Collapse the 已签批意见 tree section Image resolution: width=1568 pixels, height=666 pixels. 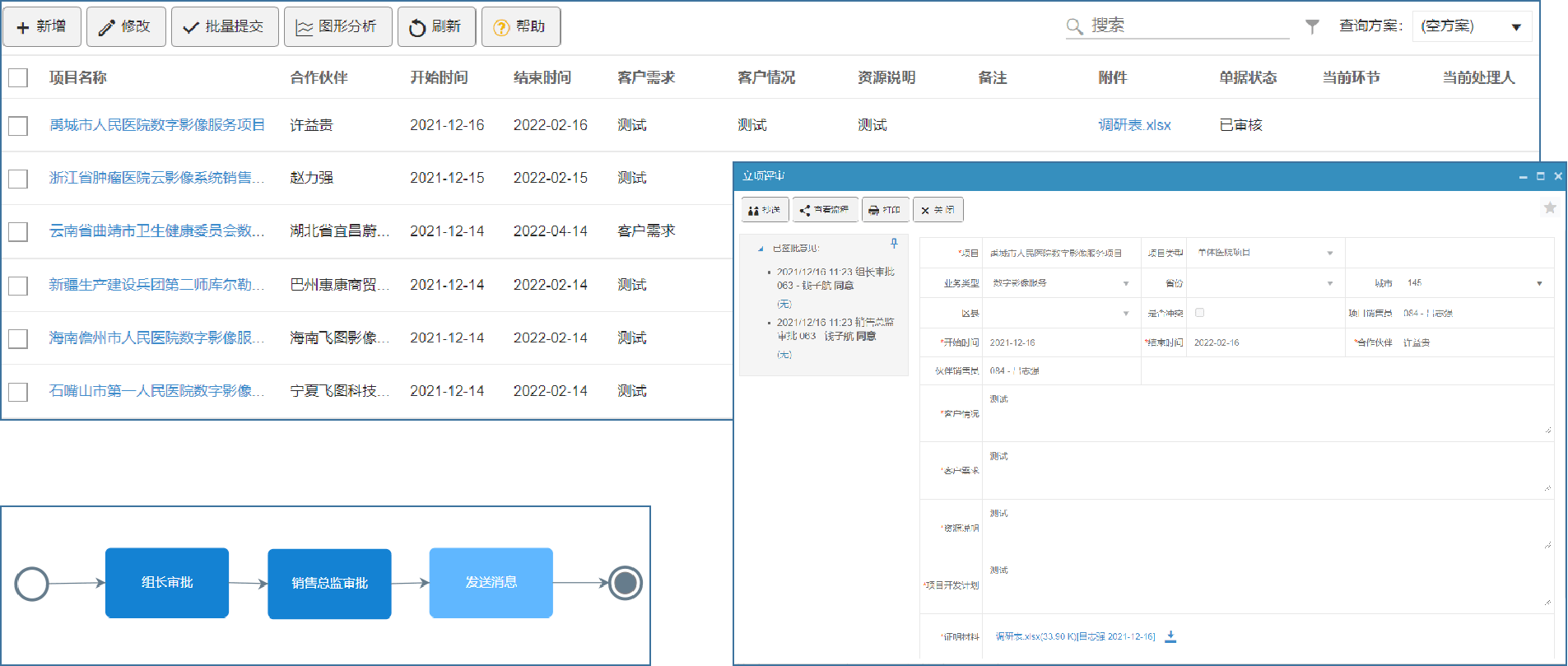(761, 249)
